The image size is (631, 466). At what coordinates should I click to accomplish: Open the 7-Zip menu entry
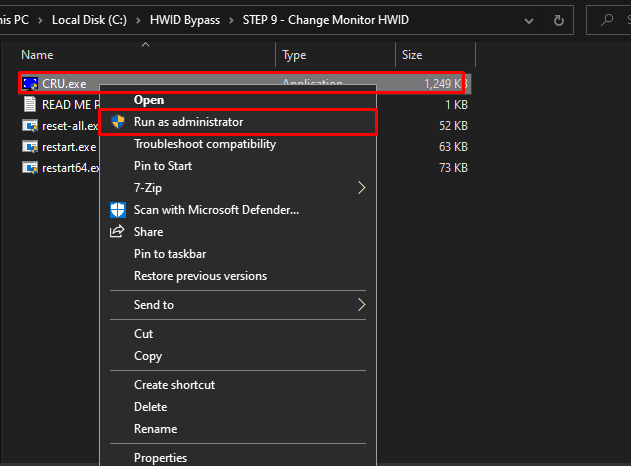tap(238, 188)
